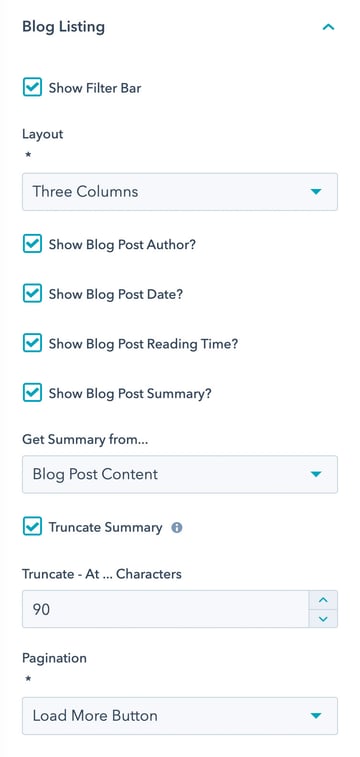
Task: Uncheck the Show Filter Bar checkbox
Action: (32, 88)
